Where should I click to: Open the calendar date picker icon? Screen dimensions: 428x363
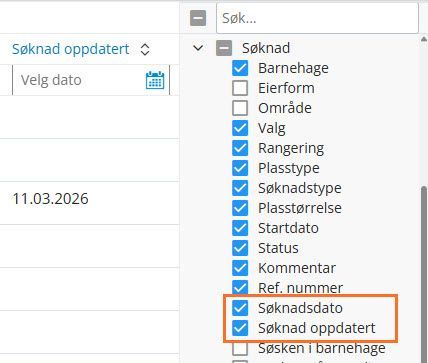pos(155,80)
